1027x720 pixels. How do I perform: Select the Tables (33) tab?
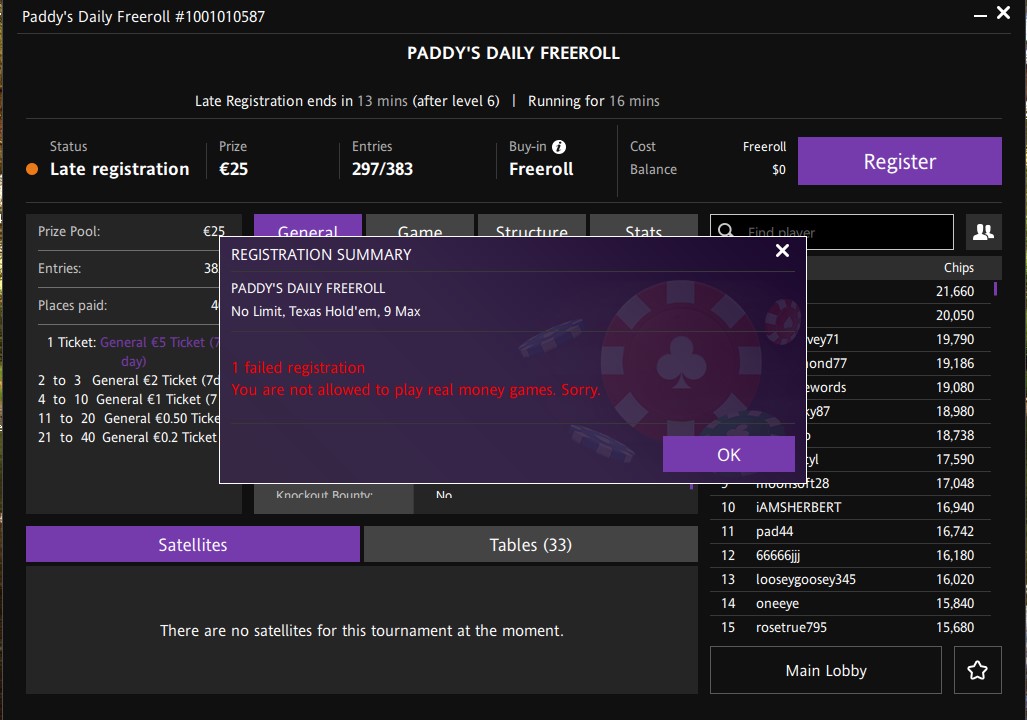click(531, 544)
